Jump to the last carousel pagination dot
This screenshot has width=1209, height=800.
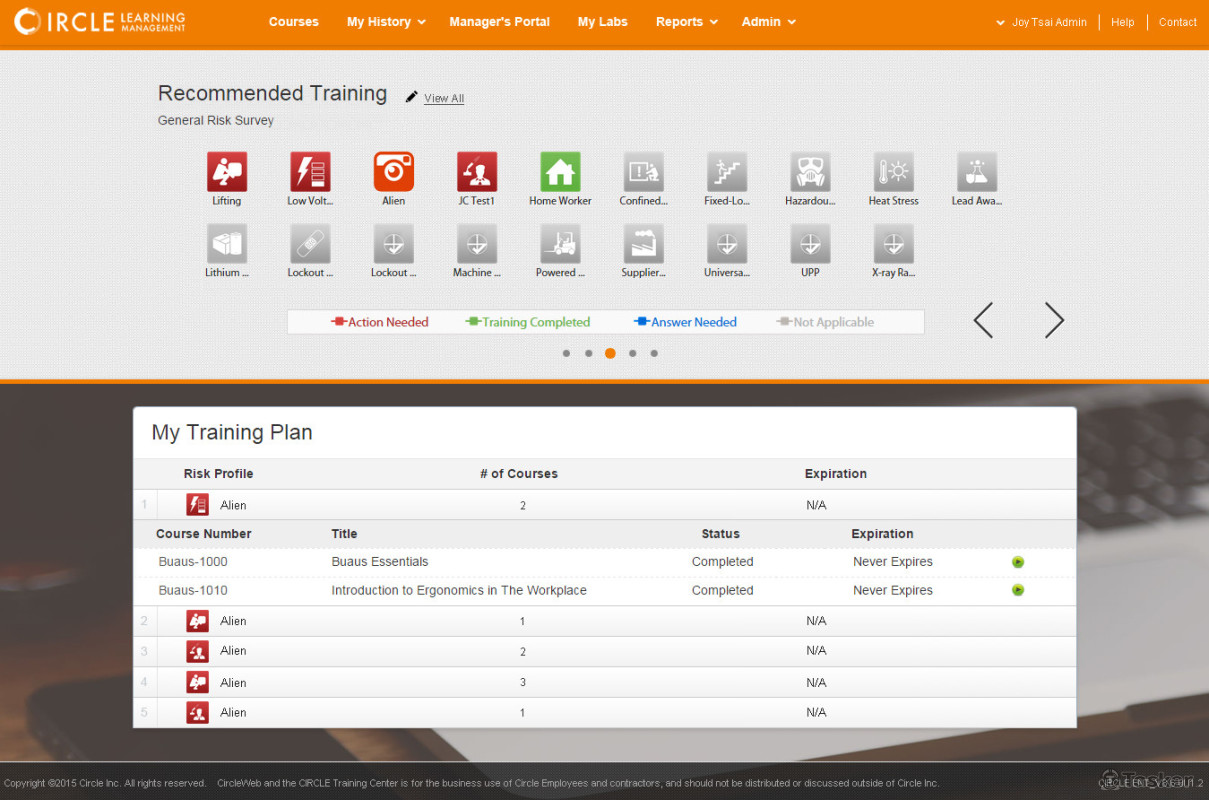[x=654, y=353]
